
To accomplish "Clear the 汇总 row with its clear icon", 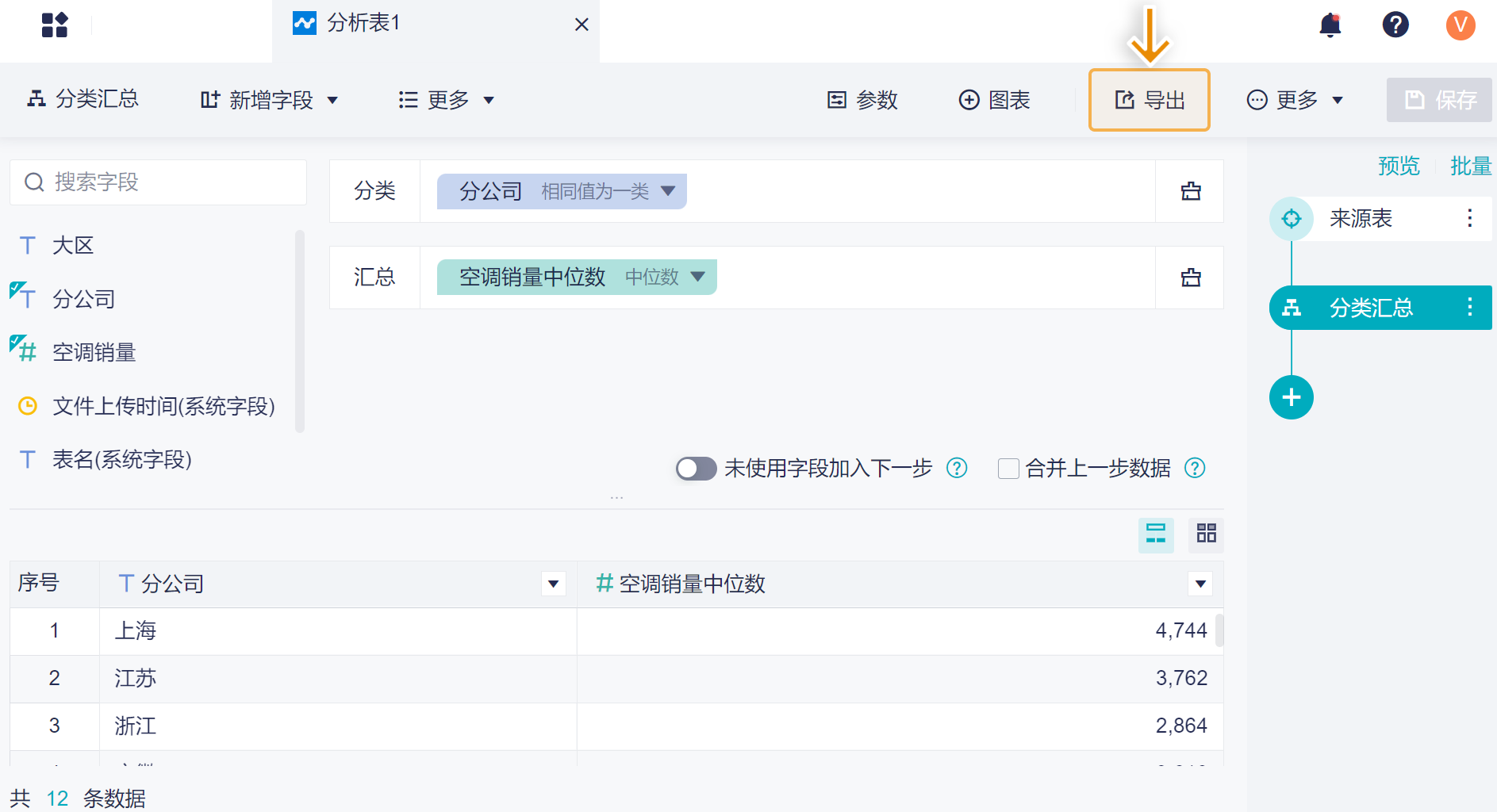I will 1190,278.
